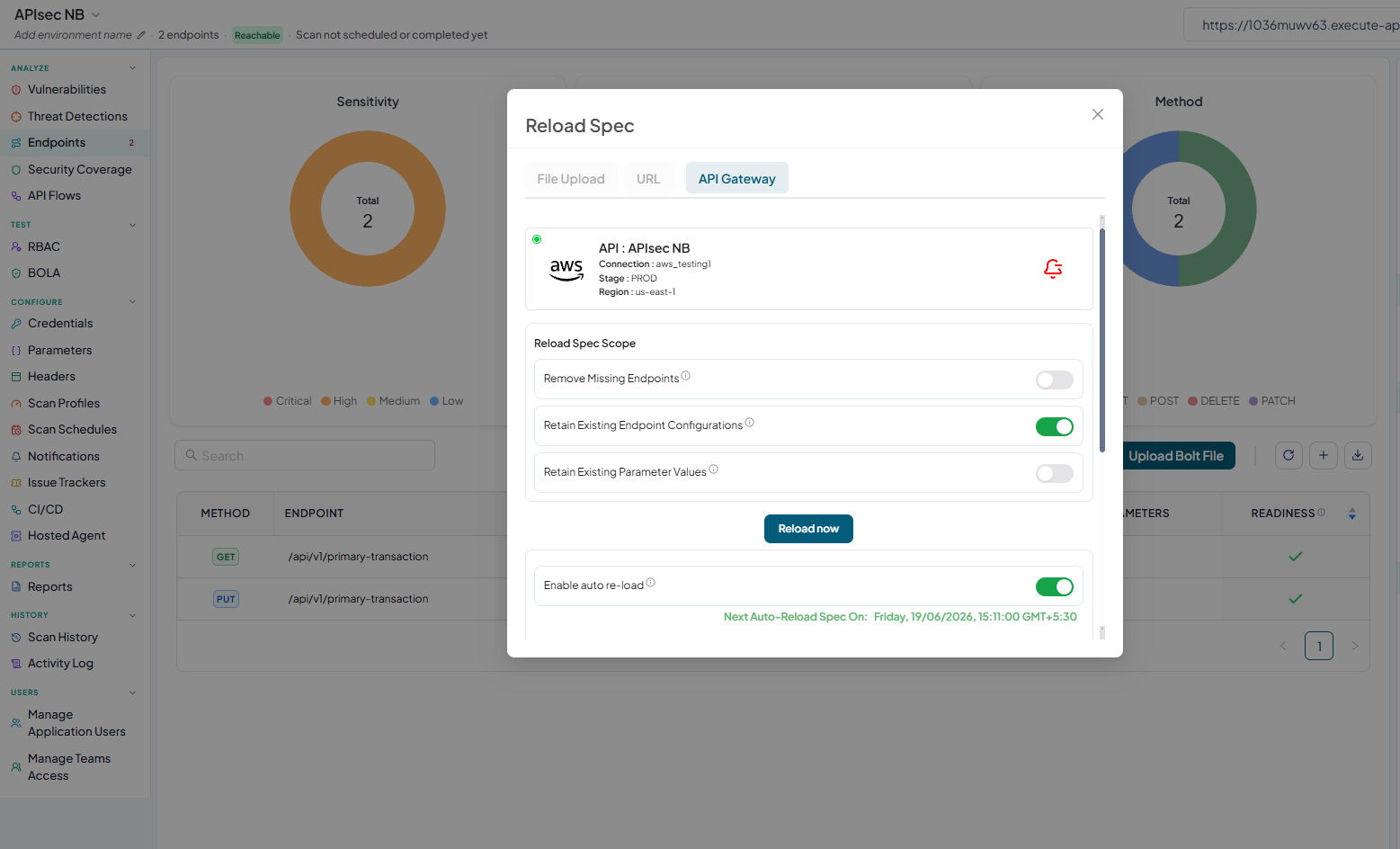
Task: Click the GET method badge row
Action: click(x=226, y=558)
